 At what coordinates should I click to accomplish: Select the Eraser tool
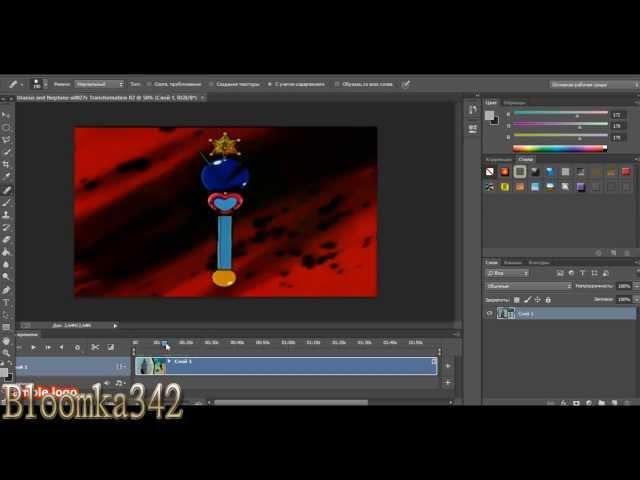[6, 240]
